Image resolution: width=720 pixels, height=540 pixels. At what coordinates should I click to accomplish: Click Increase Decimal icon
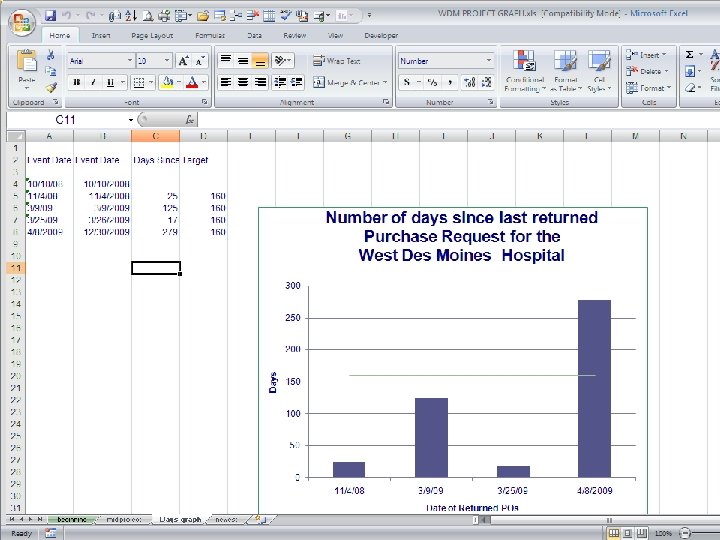pyautogui.click(x=470, y=82)
